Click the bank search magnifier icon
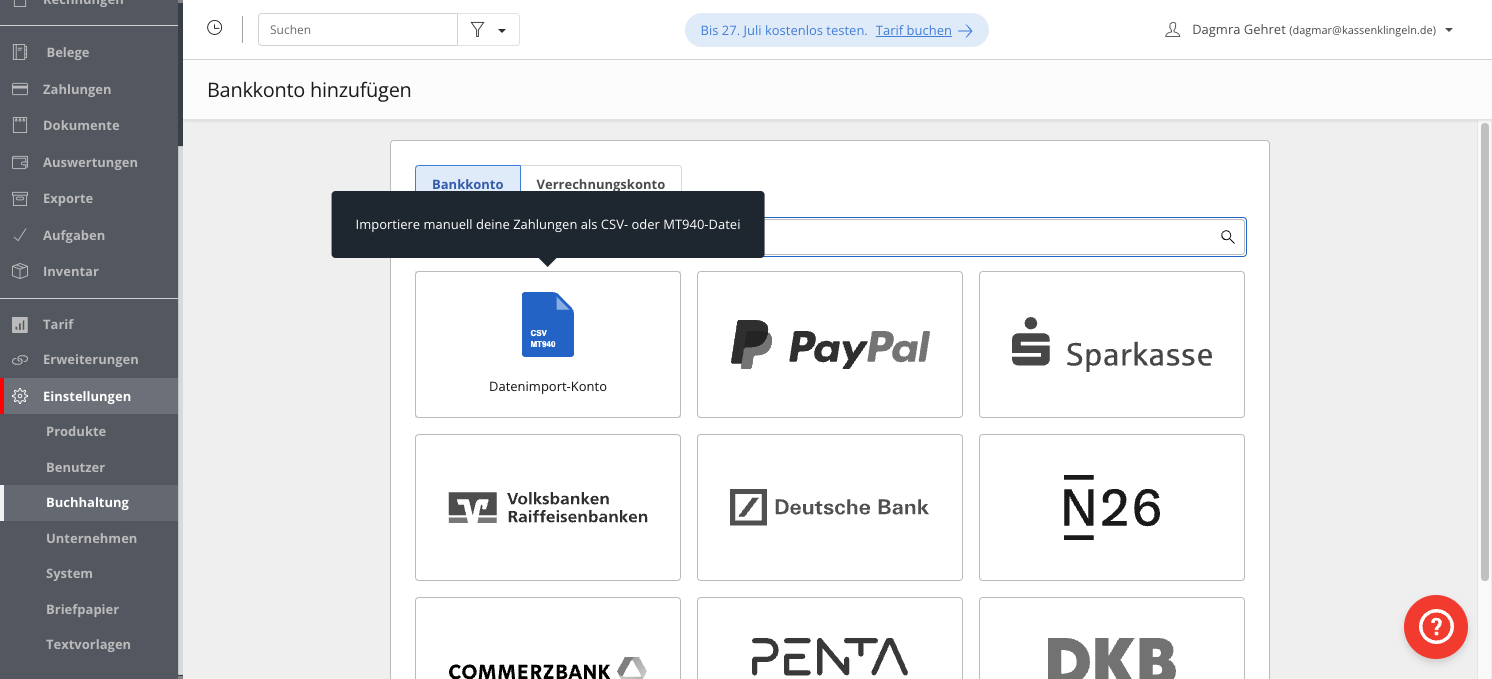Viewport: 1492px width, 679px height. click(1227, 237)
